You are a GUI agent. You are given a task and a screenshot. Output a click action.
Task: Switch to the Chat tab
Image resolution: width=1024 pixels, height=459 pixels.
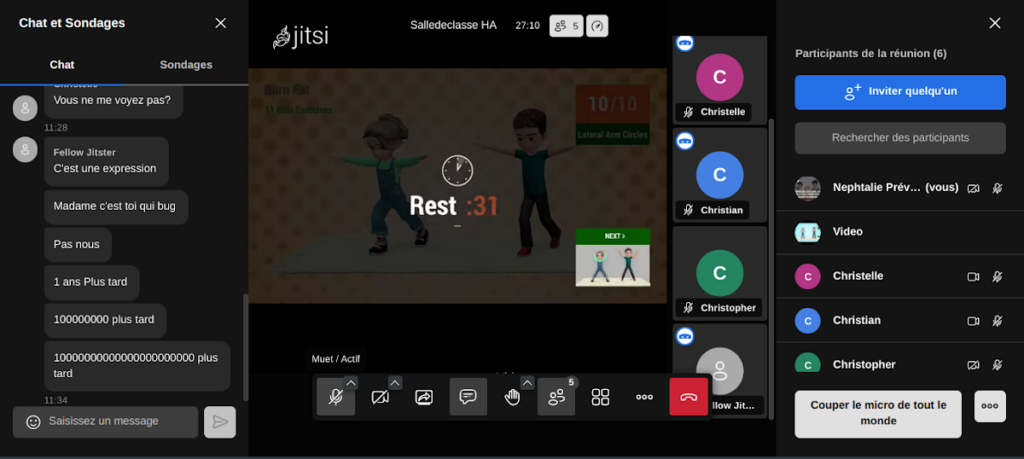click(x=62, y=65)
